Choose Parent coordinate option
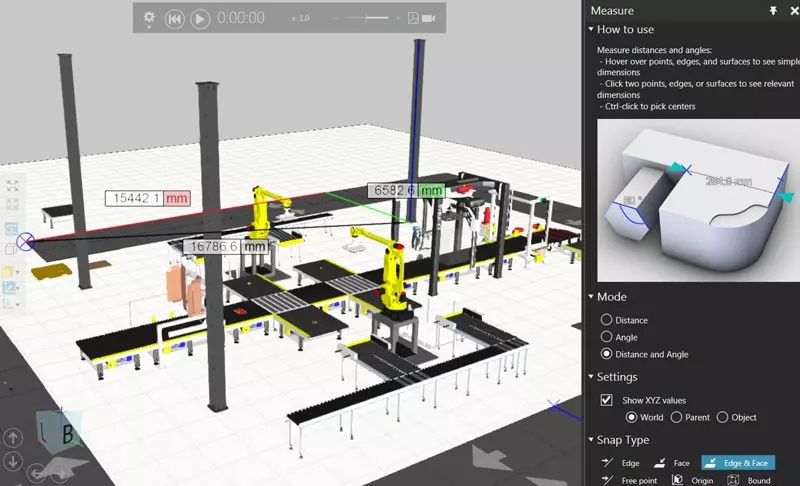This screenshot has height=486, width=800. [x=677, y=417]
